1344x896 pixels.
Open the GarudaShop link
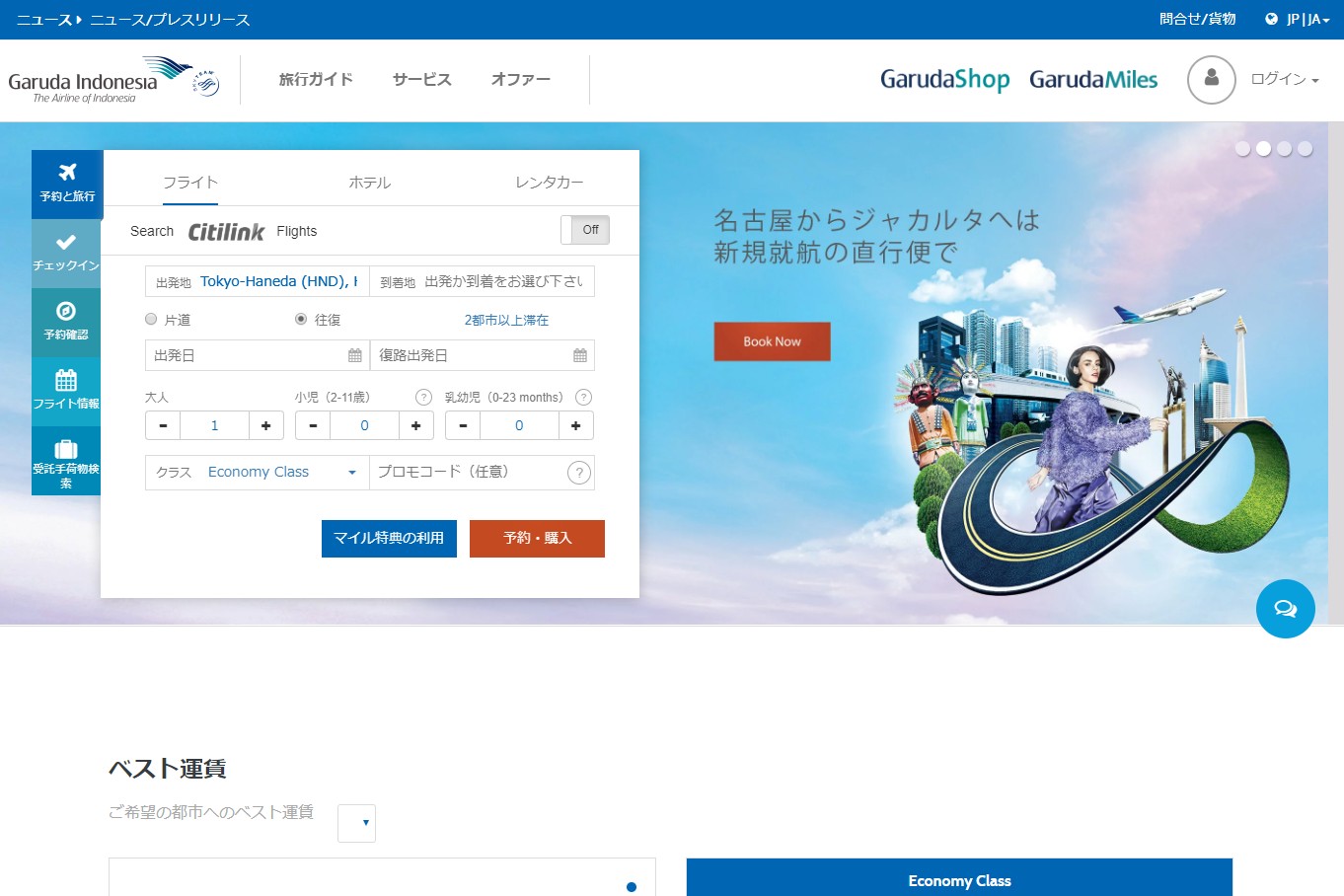click(x=944, y=79)
